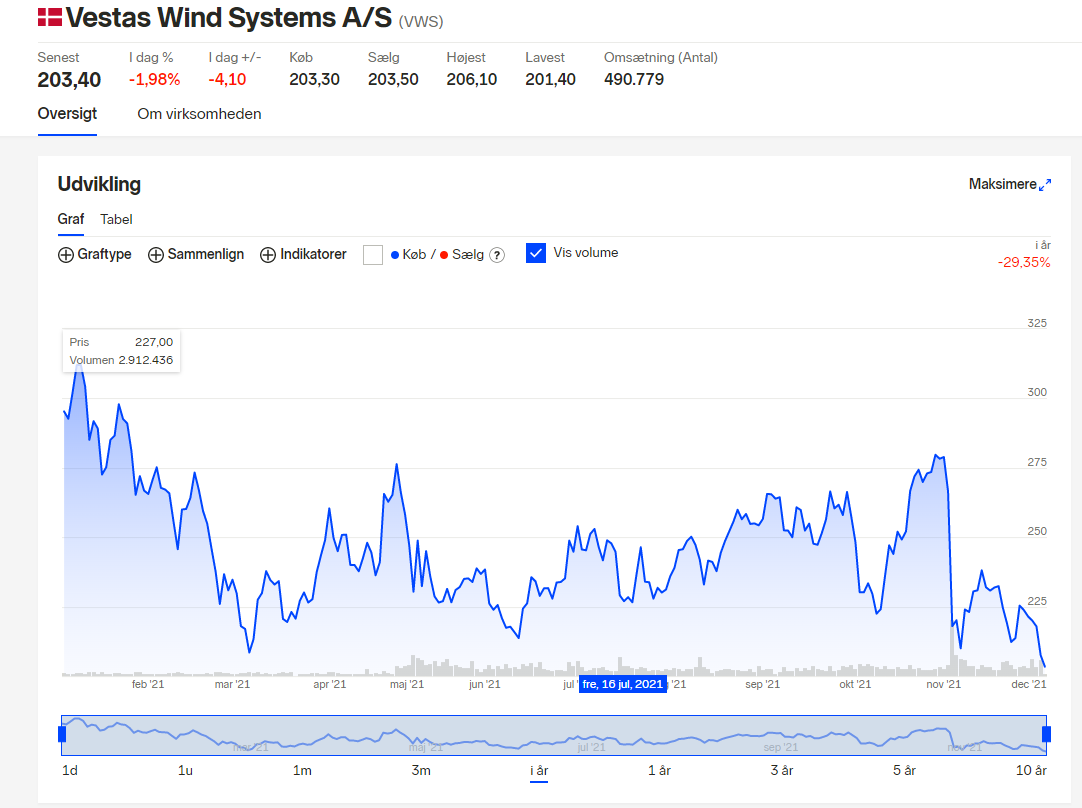The image size is (1082, 808).
Task: Click the Danish flag icon
Action: (x=50, y=17)
